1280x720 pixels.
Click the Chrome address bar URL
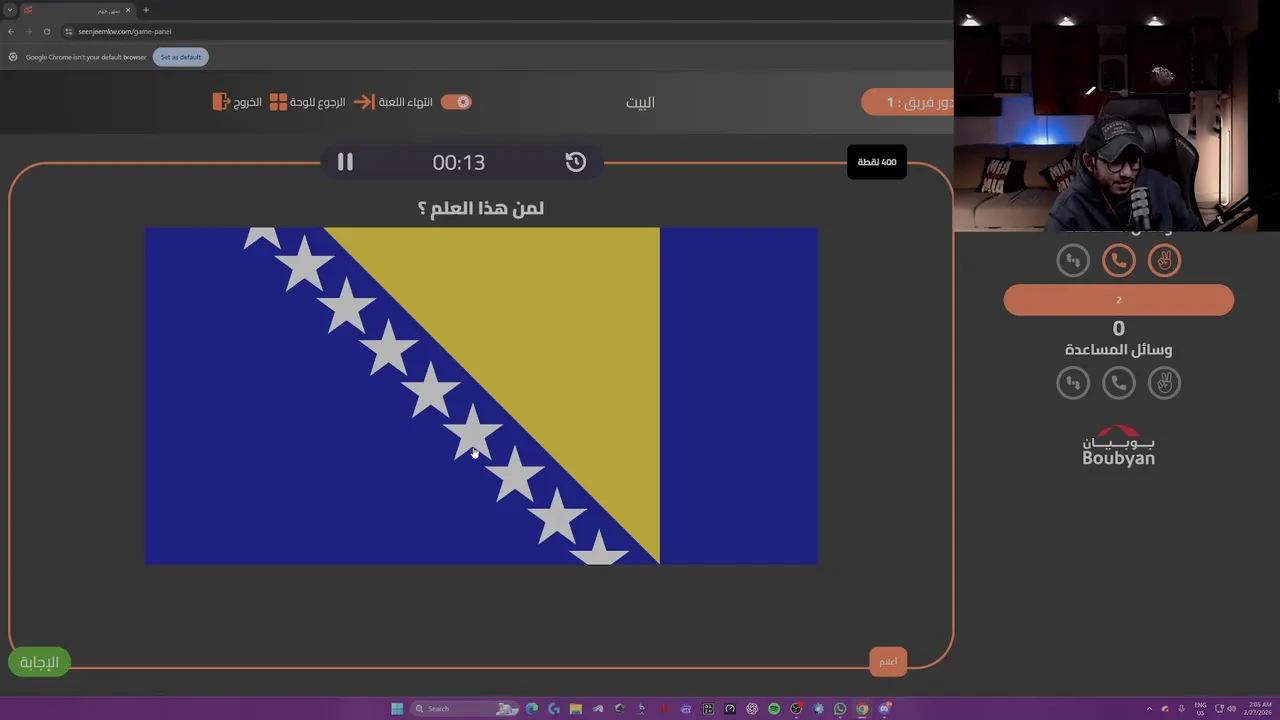pos(125,31)
